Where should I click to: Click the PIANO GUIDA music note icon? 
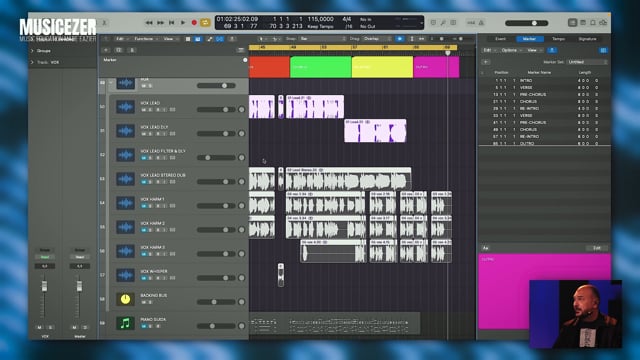[x=125, y=323]
